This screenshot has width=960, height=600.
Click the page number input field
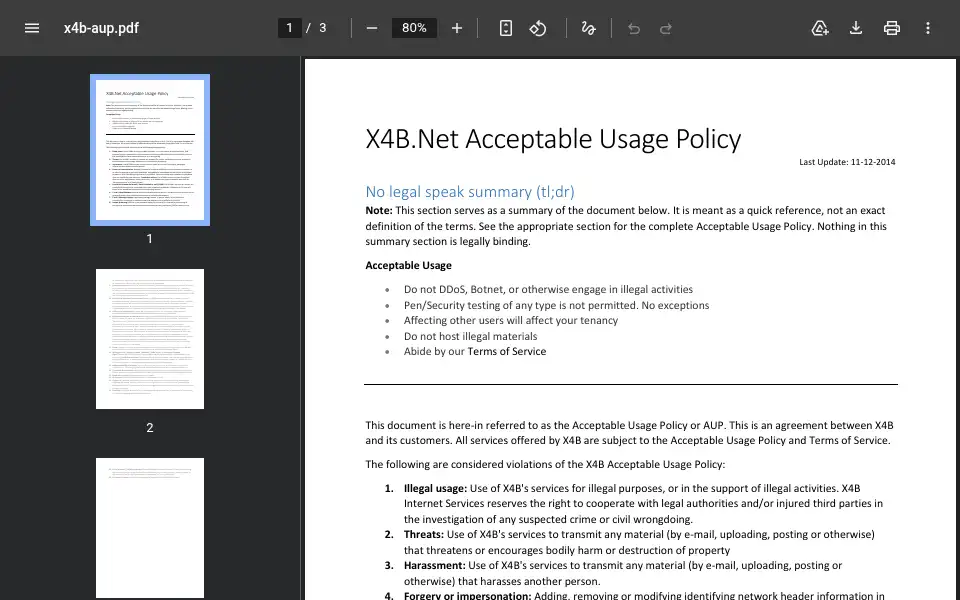click(x=290, y=28)
